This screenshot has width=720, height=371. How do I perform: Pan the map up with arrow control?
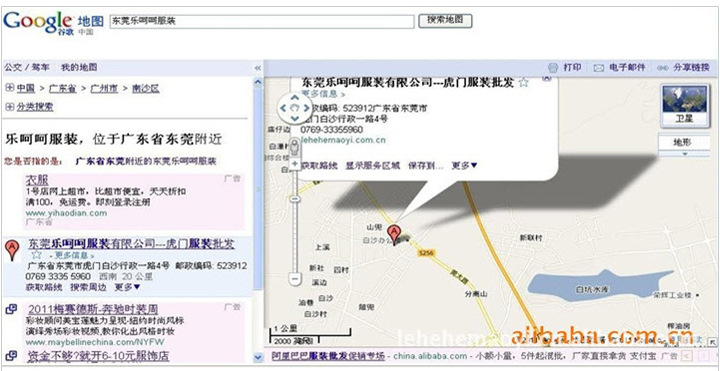click(295, 98)
